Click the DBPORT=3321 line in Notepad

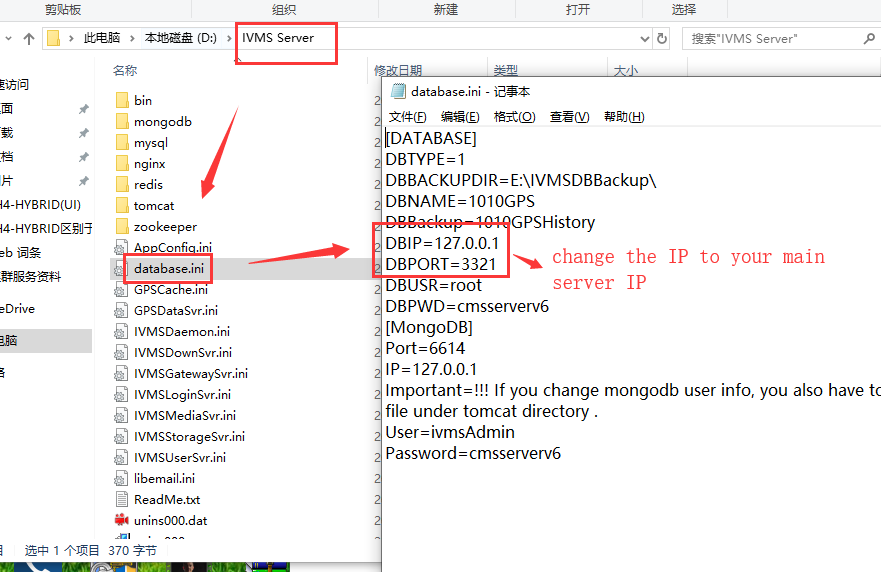441,264
